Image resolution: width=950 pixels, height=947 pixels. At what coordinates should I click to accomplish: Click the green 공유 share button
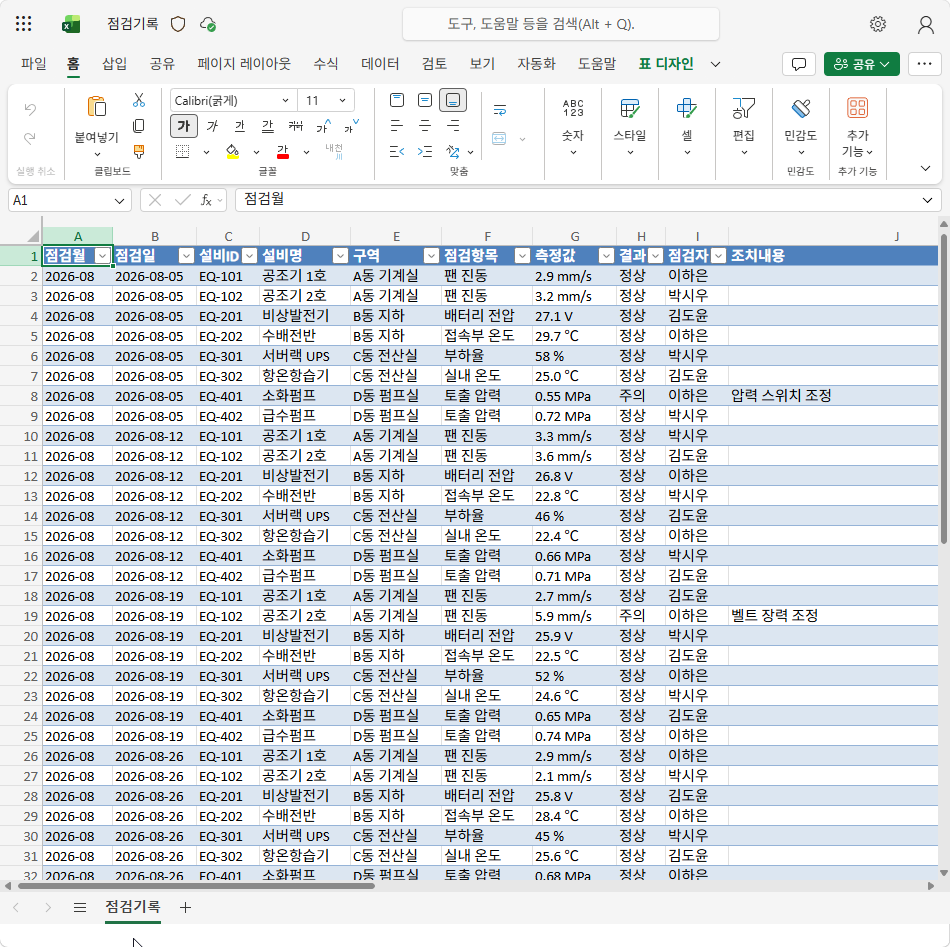862,64
